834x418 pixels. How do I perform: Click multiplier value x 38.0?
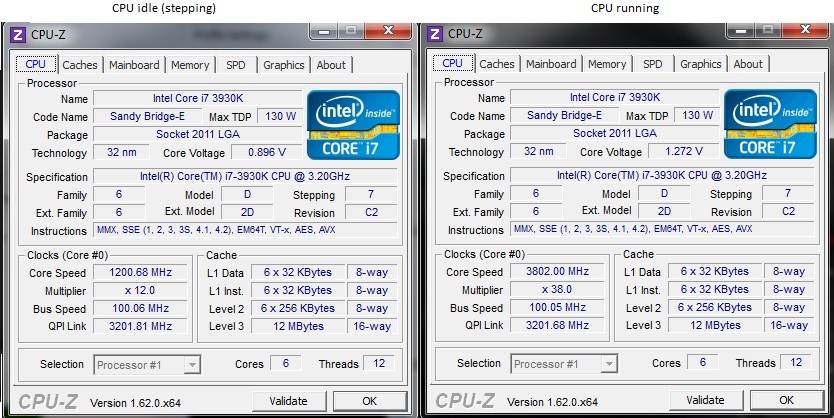tap(557, 289)
